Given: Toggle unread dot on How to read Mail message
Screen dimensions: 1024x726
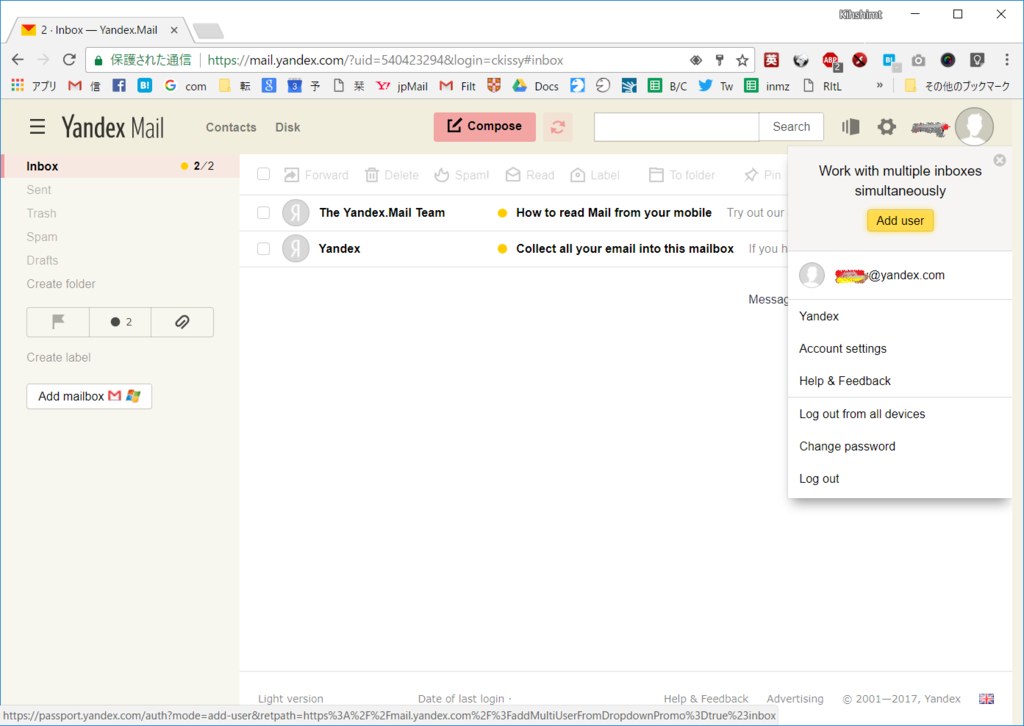Looking at the screenshot, I should pos(502,213).
